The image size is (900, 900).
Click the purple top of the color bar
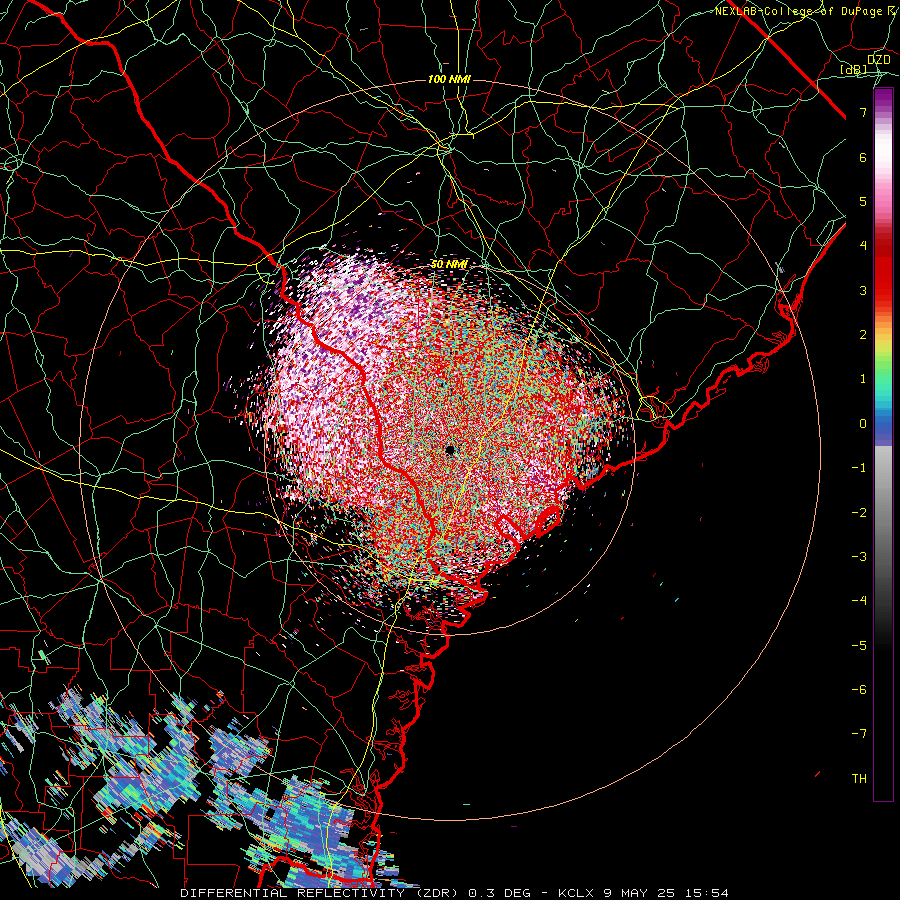tap(883, 99)
